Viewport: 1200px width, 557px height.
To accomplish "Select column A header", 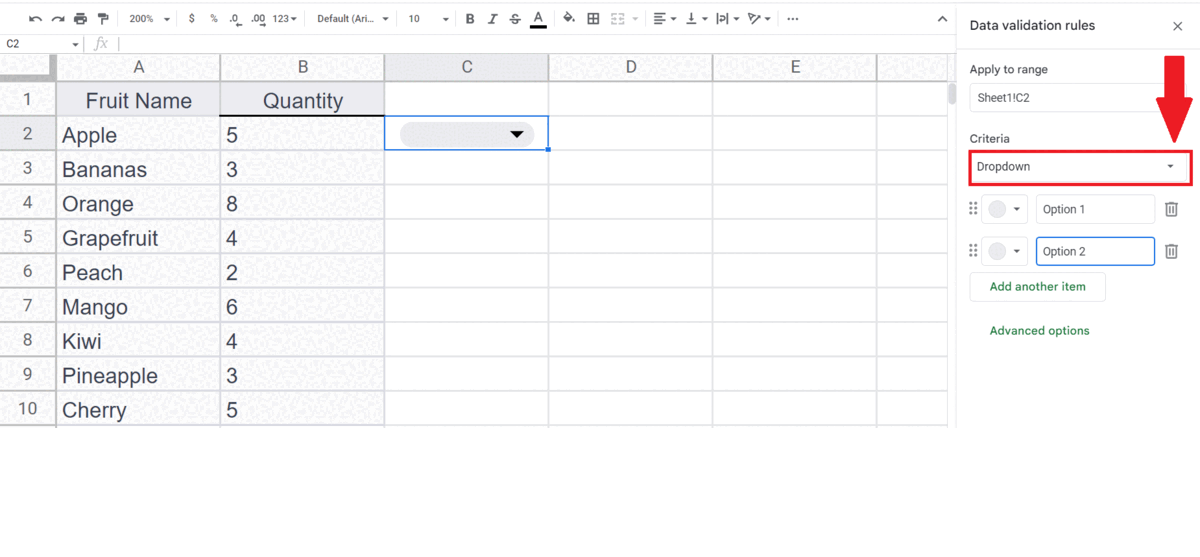I will coord(138,67).
